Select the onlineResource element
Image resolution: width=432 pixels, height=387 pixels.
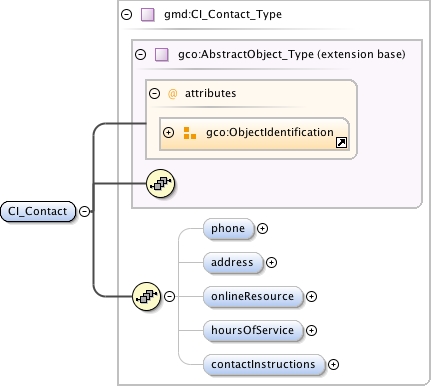(x=253, y=296)
